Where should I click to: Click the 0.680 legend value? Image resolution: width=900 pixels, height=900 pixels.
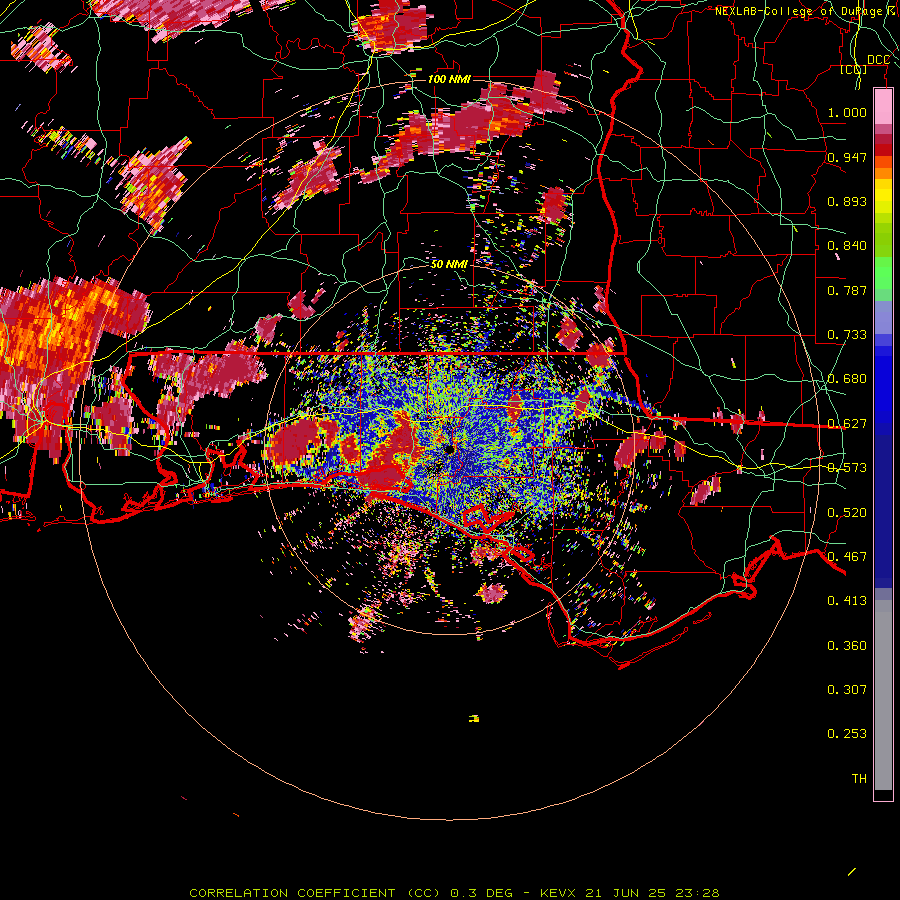point(847,379)
